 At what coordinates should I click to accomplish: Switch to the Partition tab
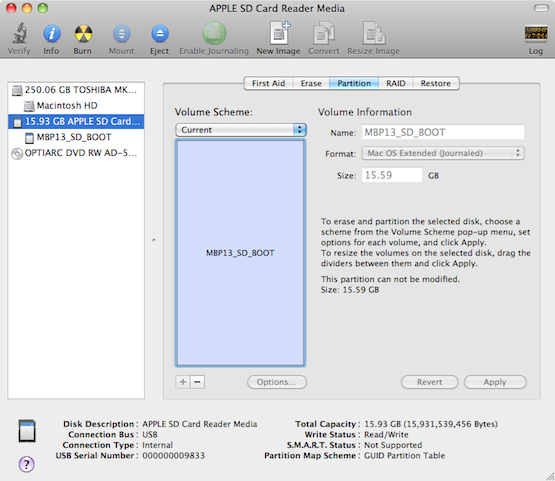tap(354, 84)
